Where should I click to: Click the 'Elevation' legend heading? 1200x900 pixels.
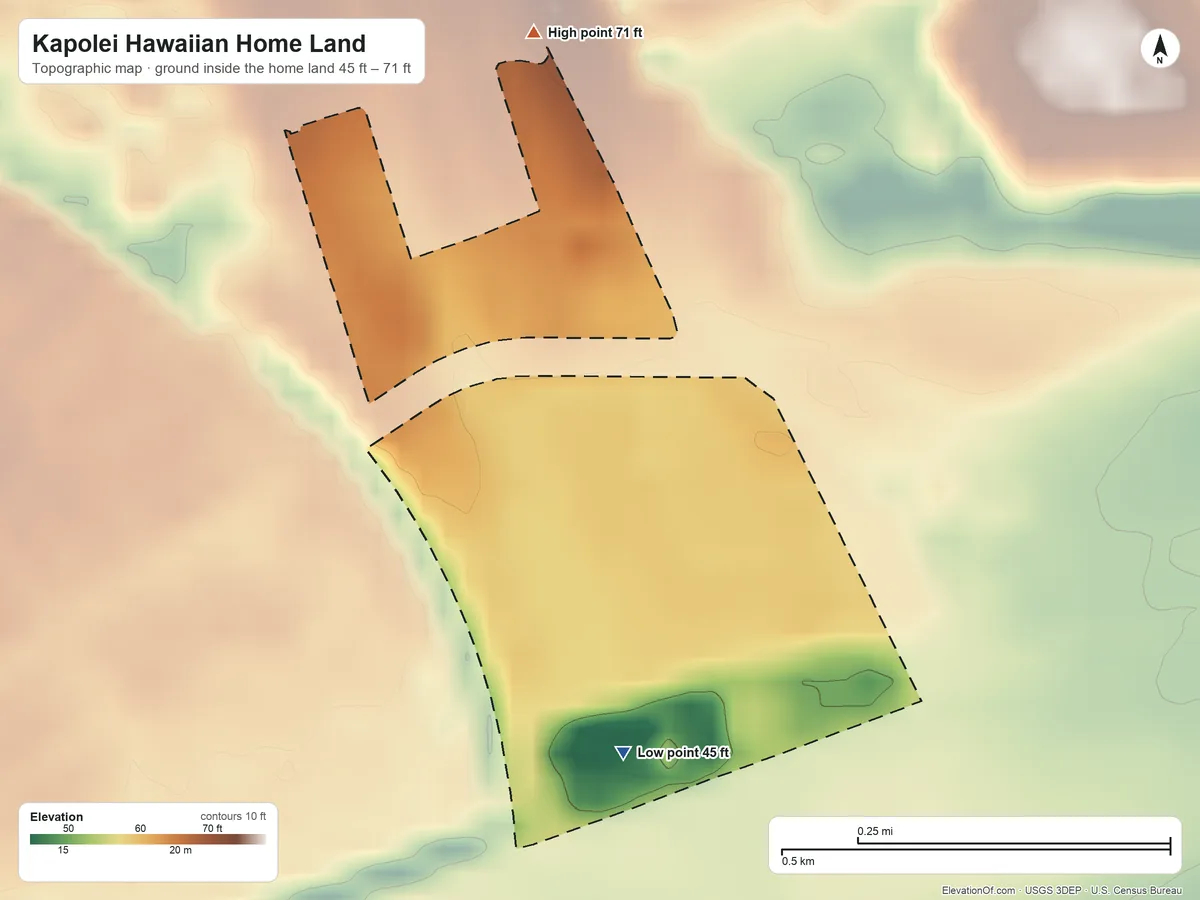[57, 817]
